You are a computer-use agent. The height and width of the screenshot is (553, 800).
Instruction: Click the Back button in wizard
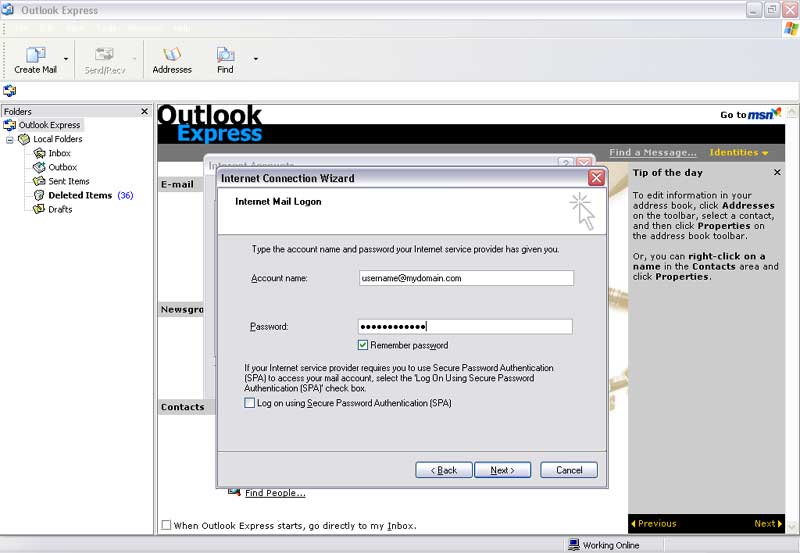pyautogui.click(x=443, y=470)
